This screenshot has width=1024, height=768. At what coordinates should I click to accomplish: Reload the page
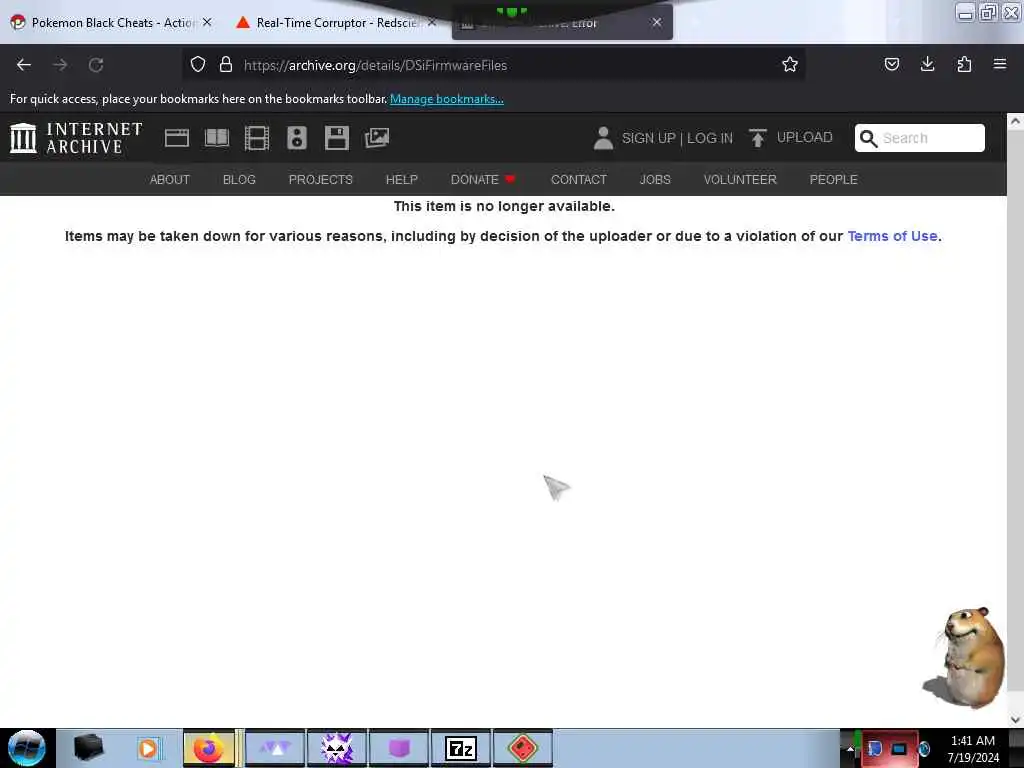[x=96, y=65]
